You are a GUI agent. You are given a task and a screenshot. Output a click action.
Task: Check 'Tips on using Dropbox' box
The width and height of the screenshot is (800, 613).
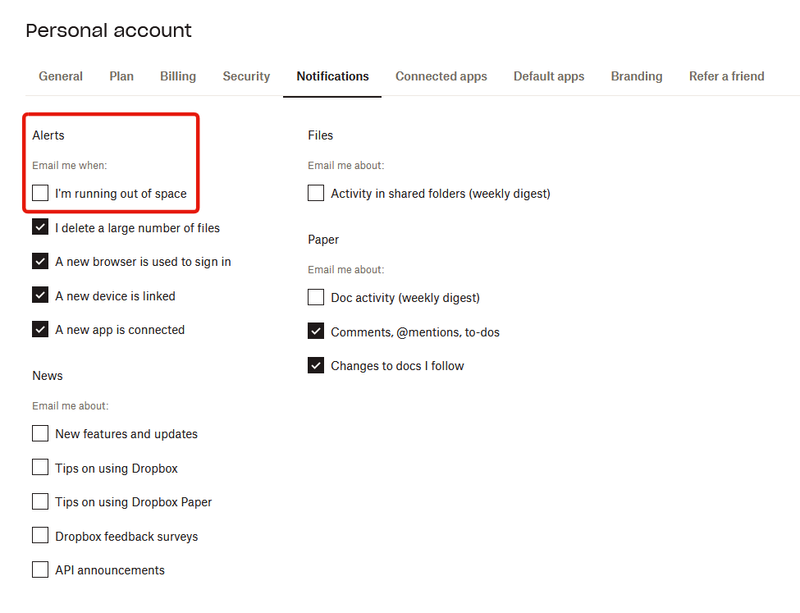40,467
